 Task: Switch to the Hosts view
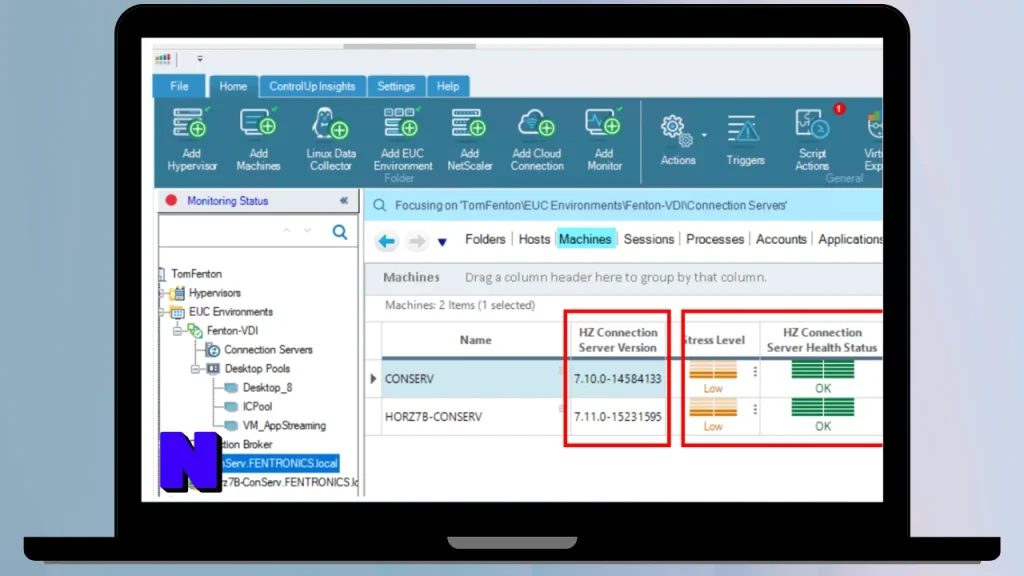[534, 240]
